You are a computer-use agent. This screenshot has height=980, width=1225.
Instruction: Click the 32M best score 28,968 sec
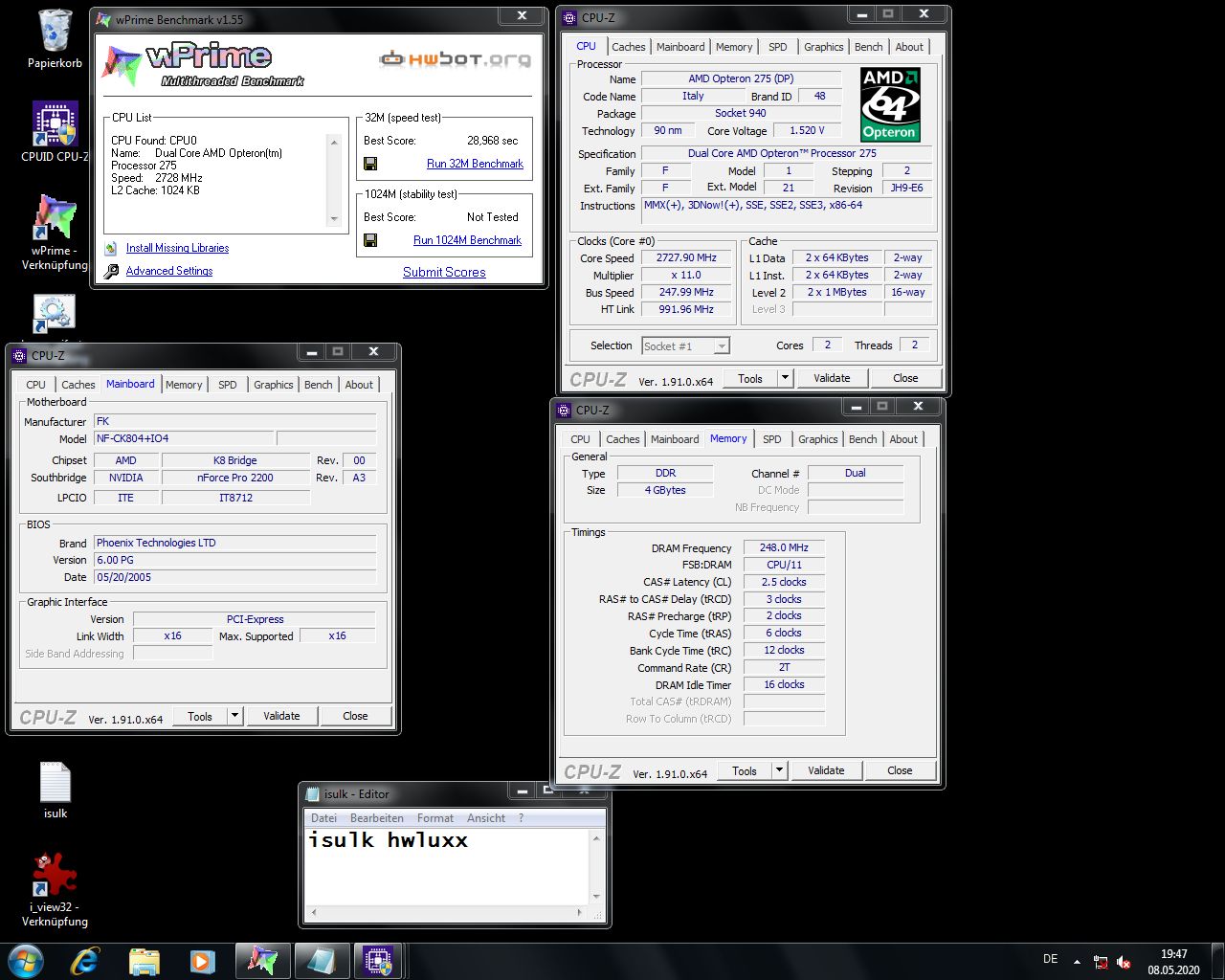[492, 141]
